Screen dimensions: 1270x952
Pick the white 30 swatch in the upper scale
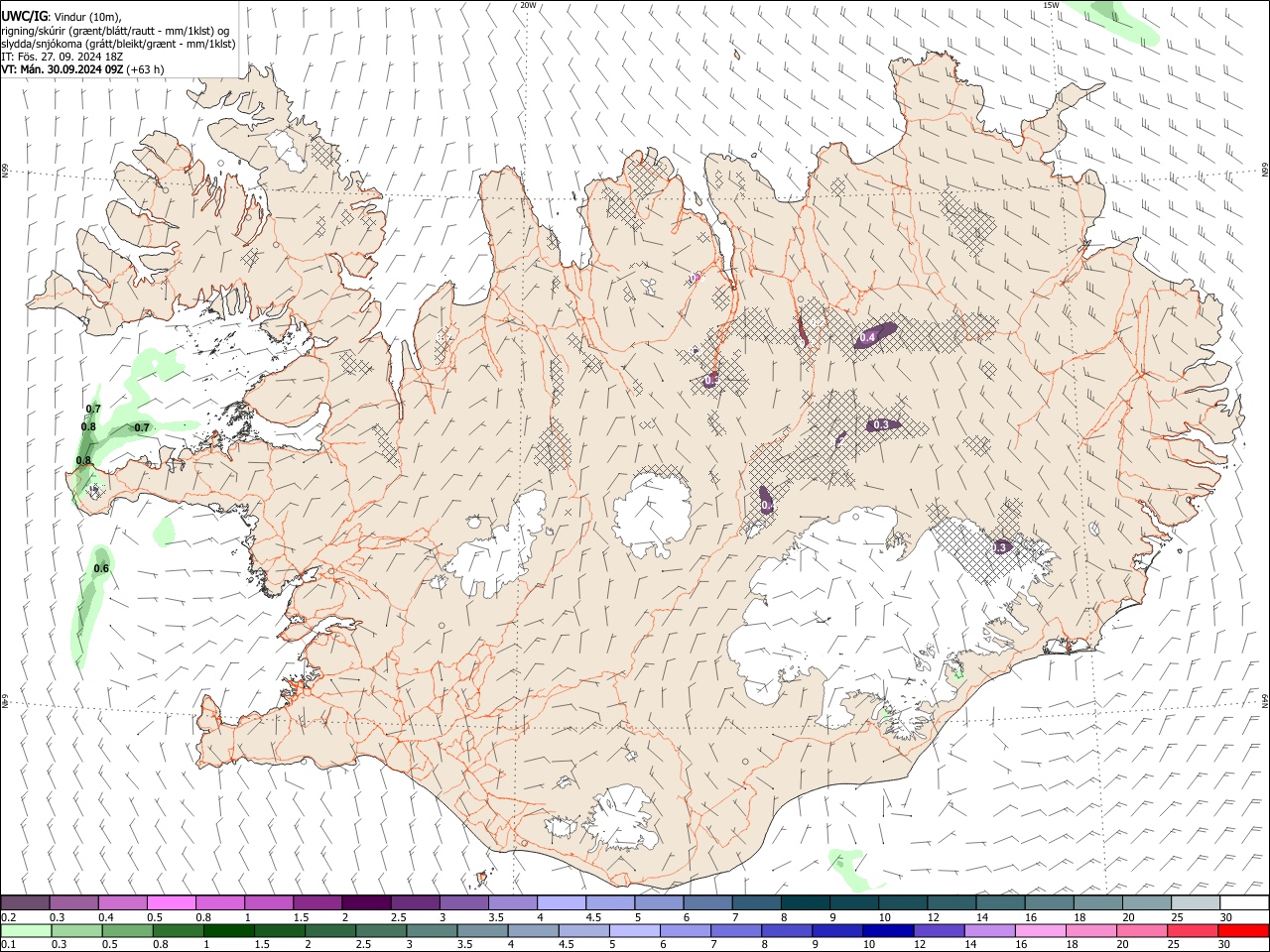pyautogui.click(x=1244, y=902)
